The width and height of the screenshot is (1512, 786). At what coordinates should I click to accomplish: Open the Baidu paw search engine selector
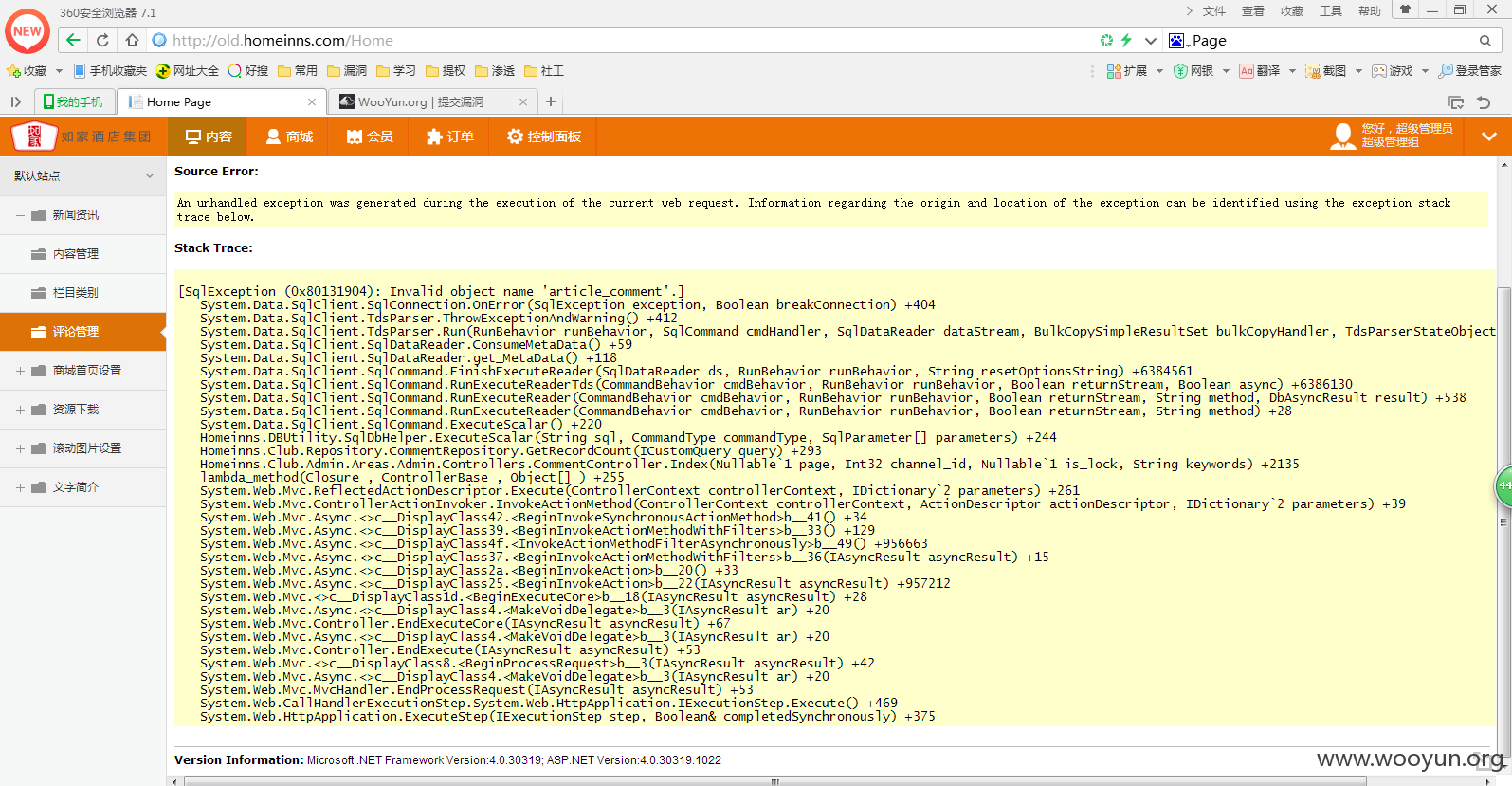[x=1178, y=41]
